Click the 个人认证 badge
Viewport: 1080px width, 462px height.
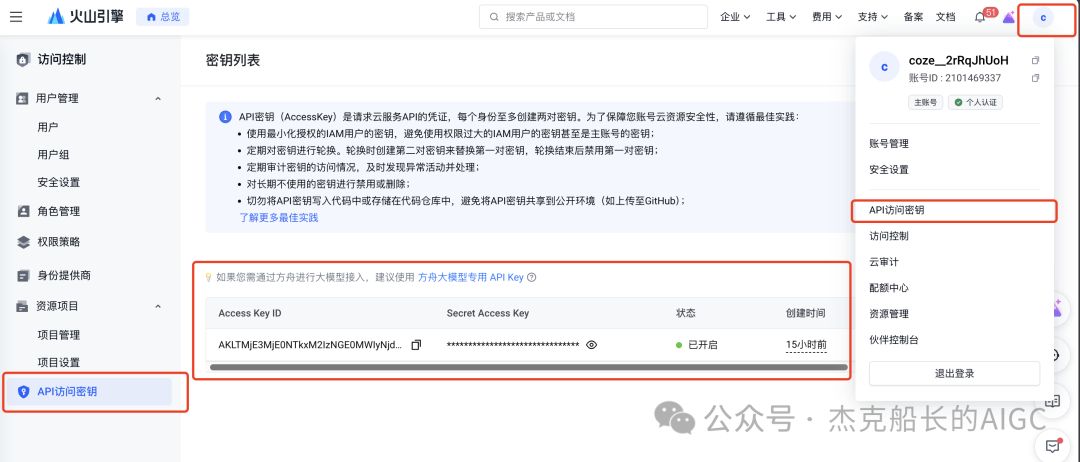[x=975, y=103]
